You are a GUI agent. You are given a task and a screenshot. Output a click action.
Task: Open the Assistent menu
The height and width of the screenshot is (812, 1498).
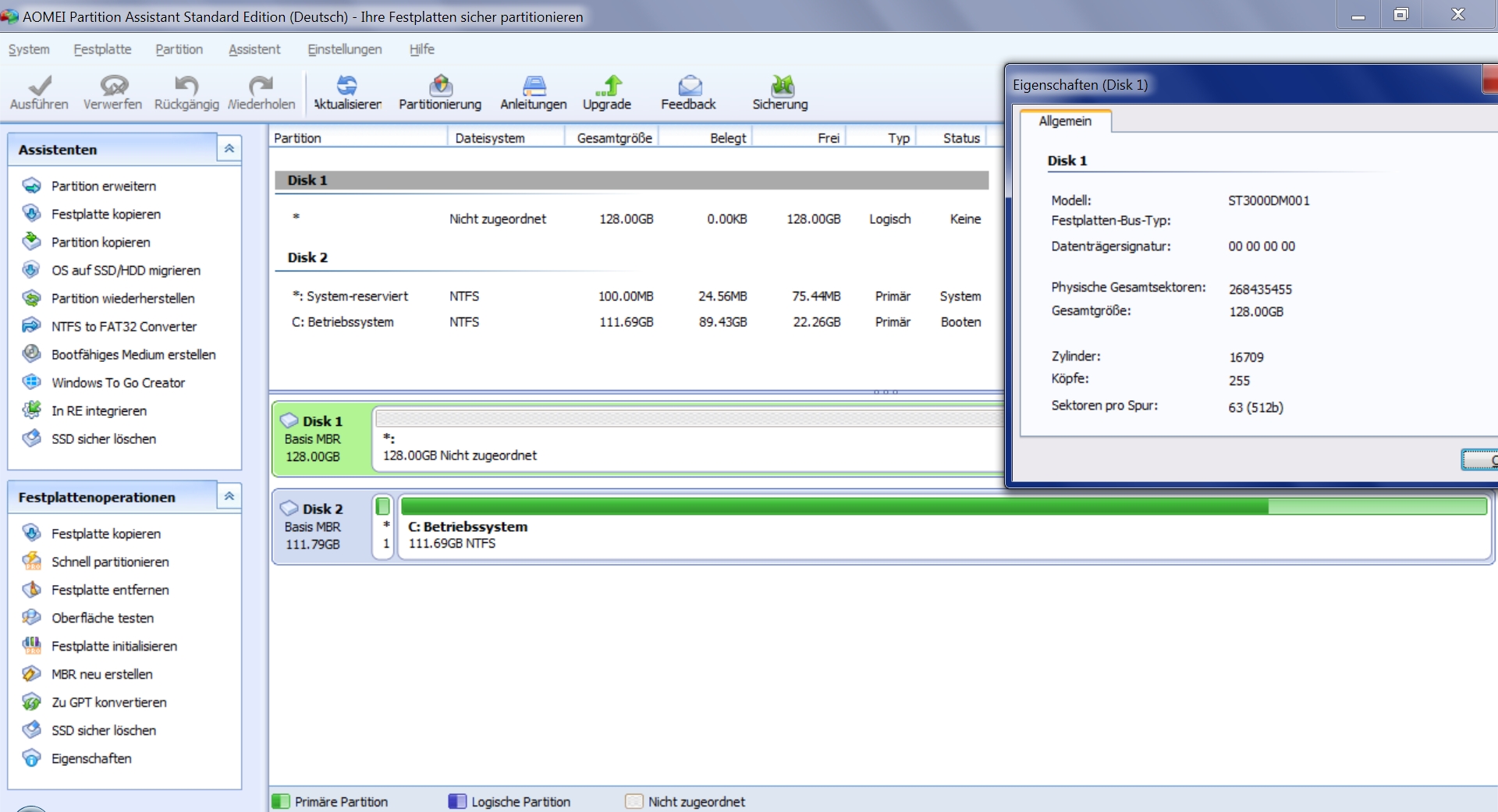(254, 49)
